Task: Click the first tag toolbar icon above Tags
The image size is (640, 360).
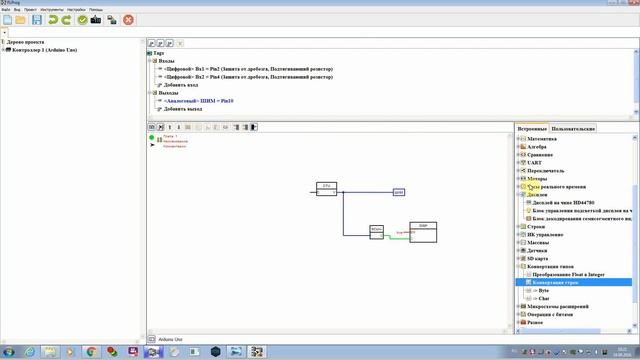Action: (x=151, y=43)
